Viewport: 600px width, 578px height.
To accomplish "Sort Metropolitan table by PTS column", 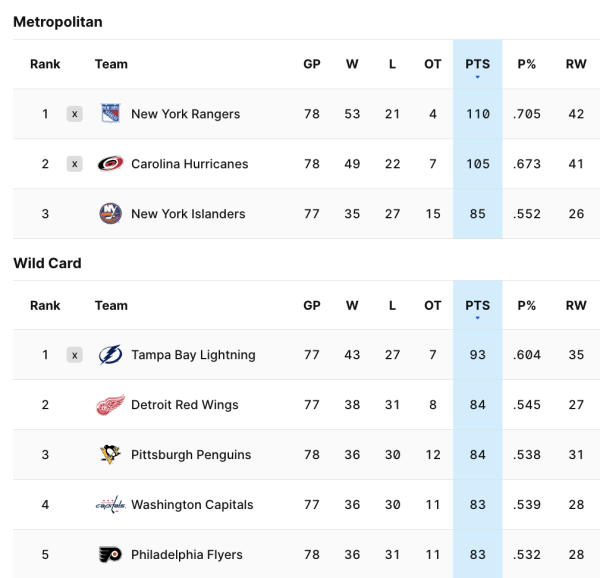I will (x=477, y=64).
